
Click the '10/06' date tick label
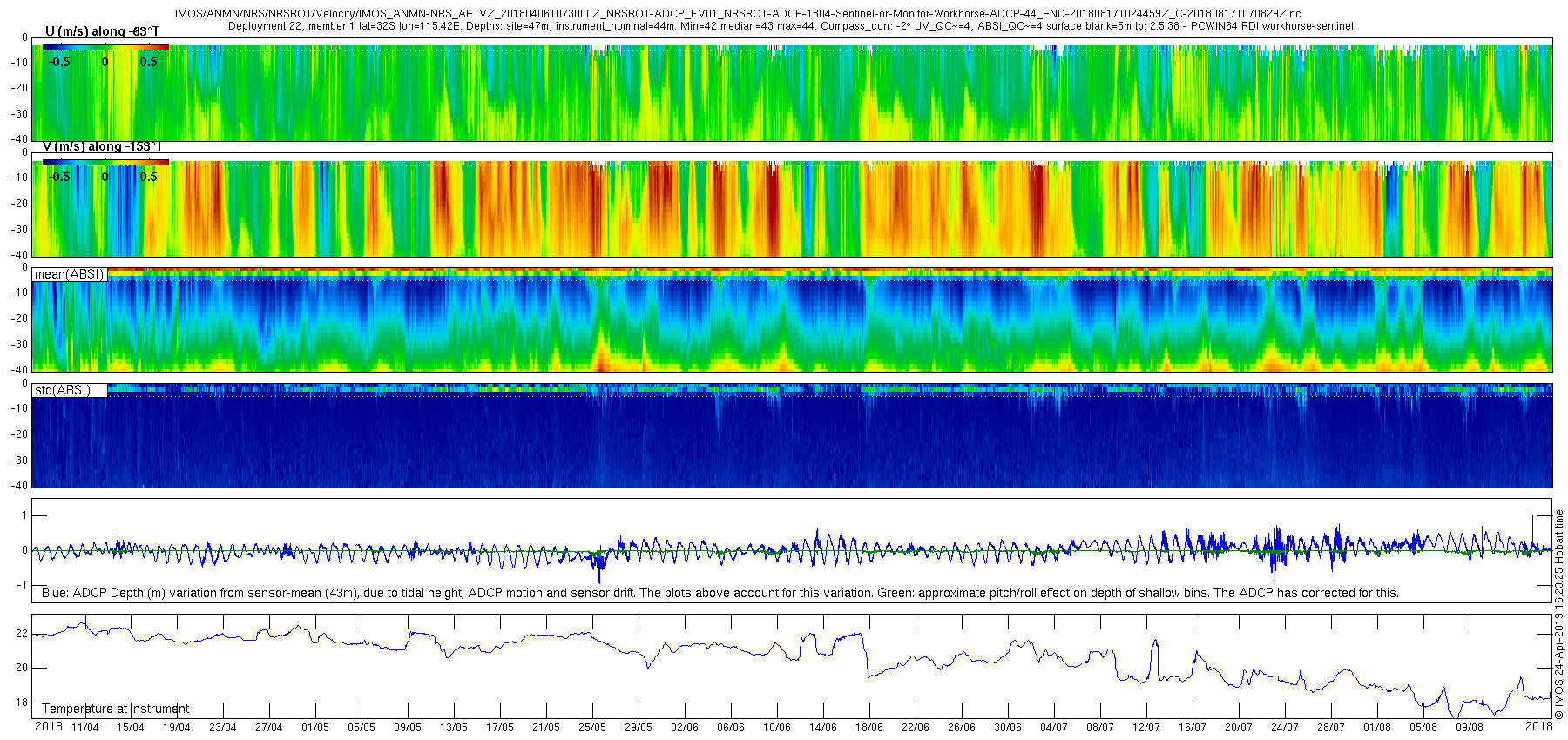pos(777,728)
